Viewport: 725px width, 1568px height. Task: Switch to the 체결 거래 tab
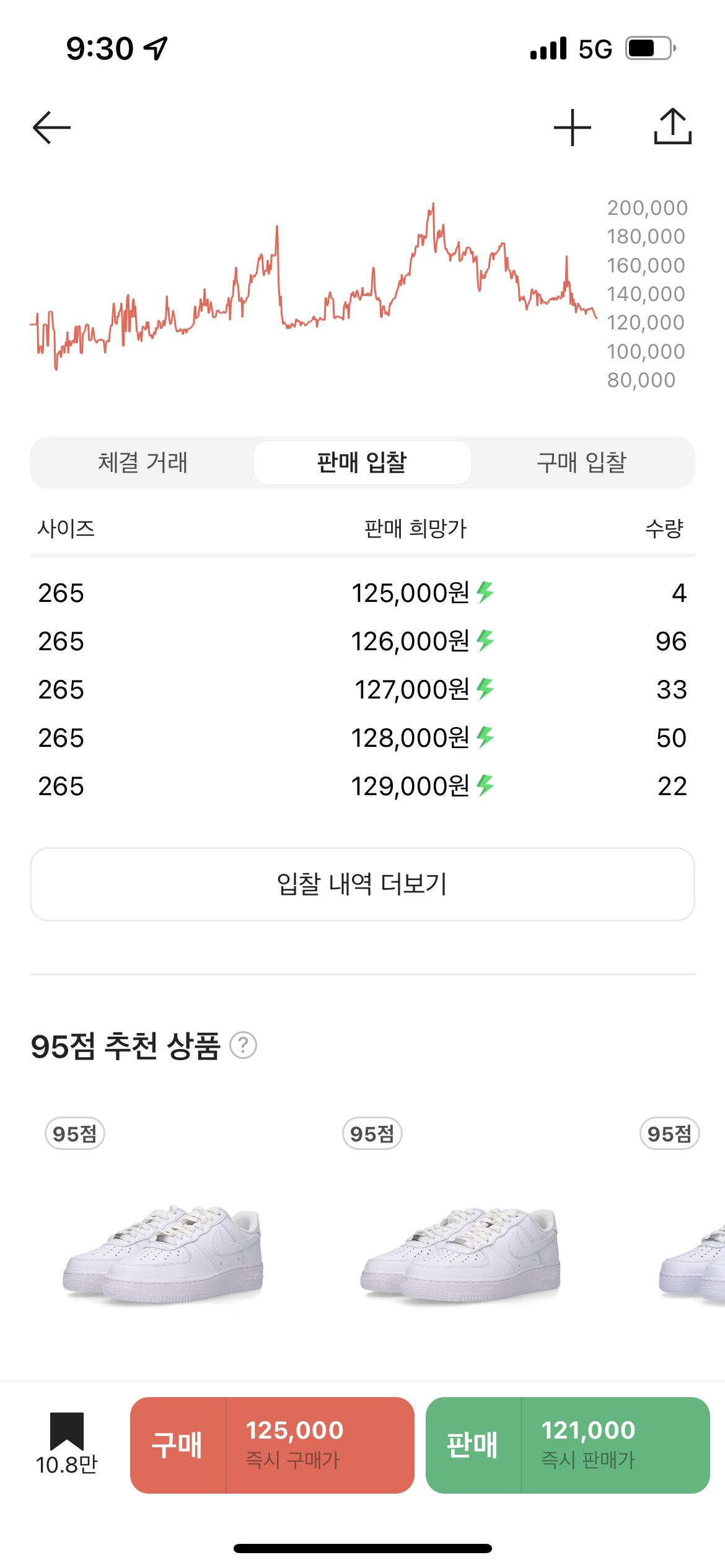pyautogui.click(x=143, y=463)
